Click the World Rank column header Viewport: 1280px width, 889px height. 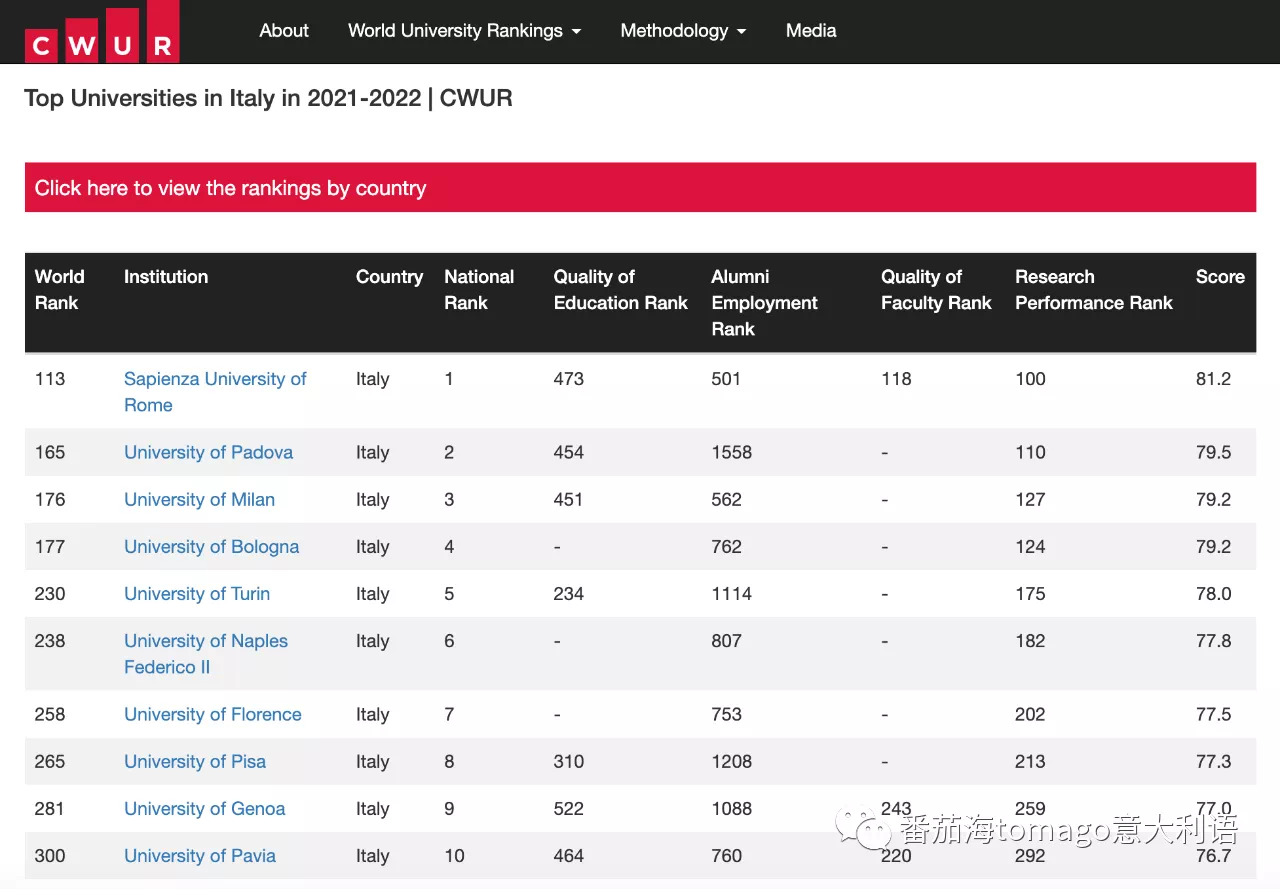pos(59,290)
